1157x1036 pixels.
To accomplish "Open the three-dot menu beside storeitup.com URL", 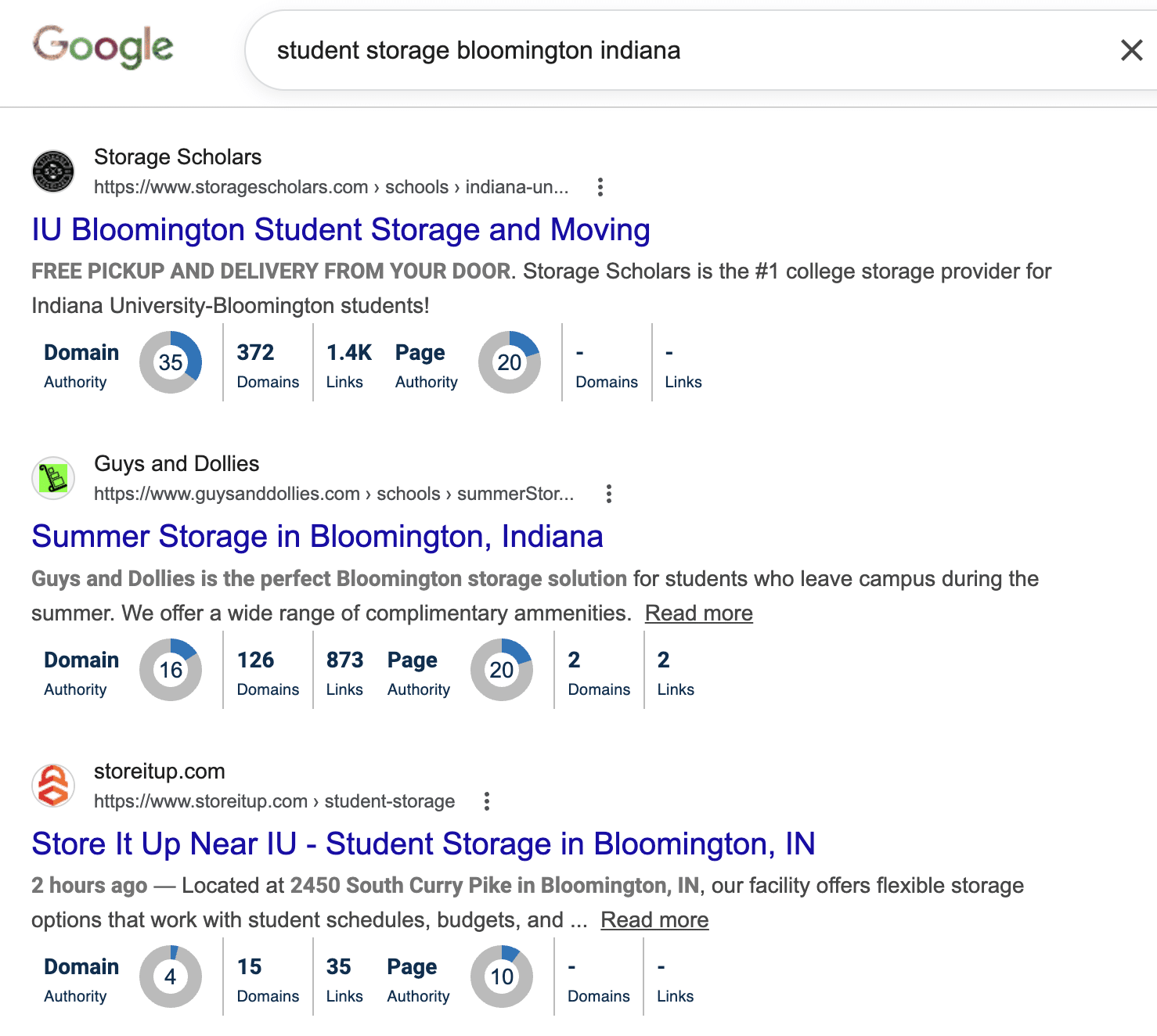I will pyautogui.click(x=486, y=801).
